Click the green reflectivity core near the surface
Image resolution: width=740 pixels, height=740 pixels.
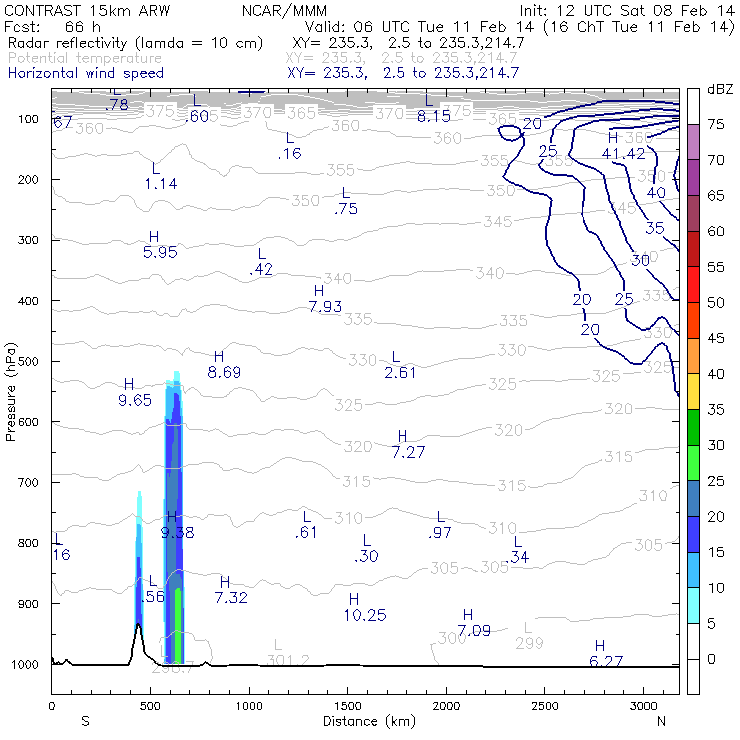pos(178,625)
